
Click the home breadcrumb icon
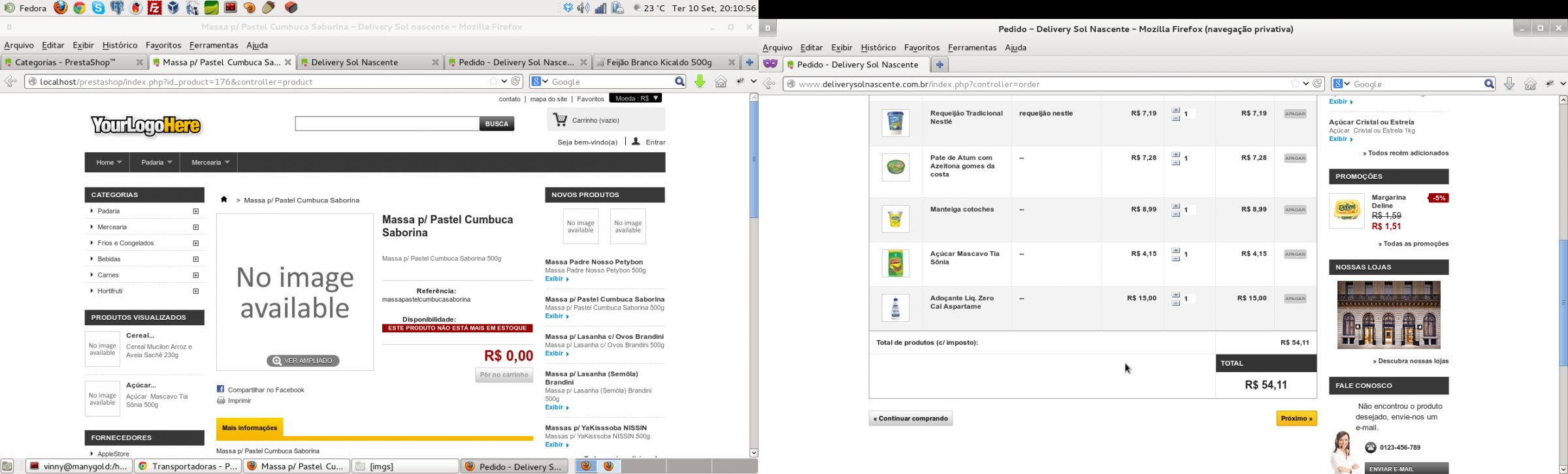(224, 200)
